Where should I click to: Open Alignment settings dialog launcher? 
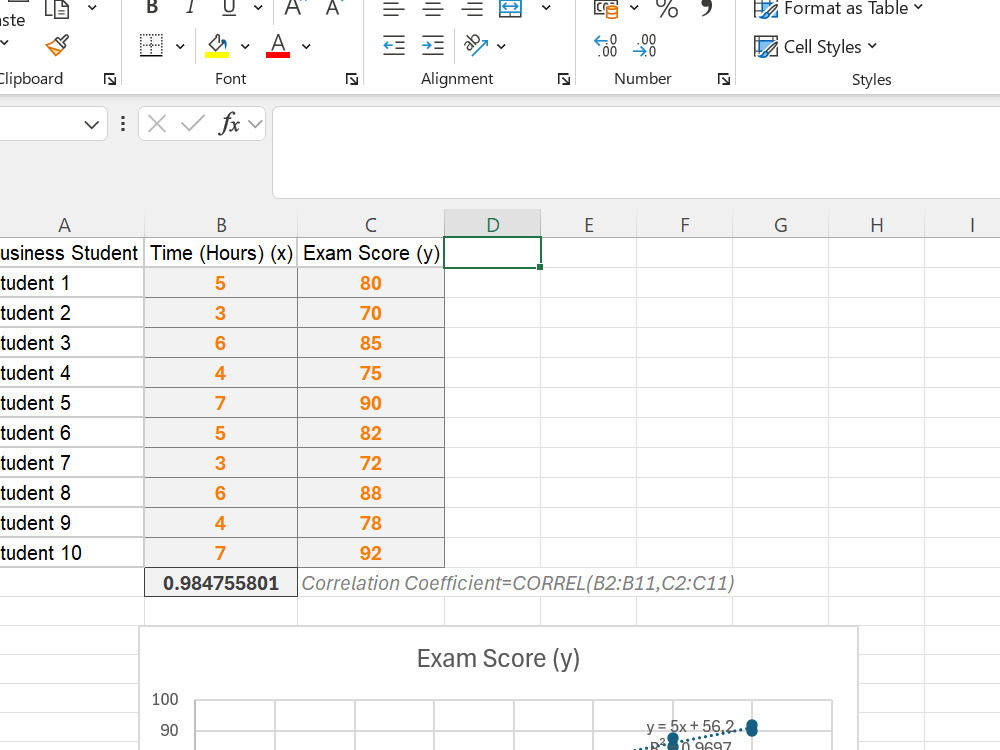(564, 79)
